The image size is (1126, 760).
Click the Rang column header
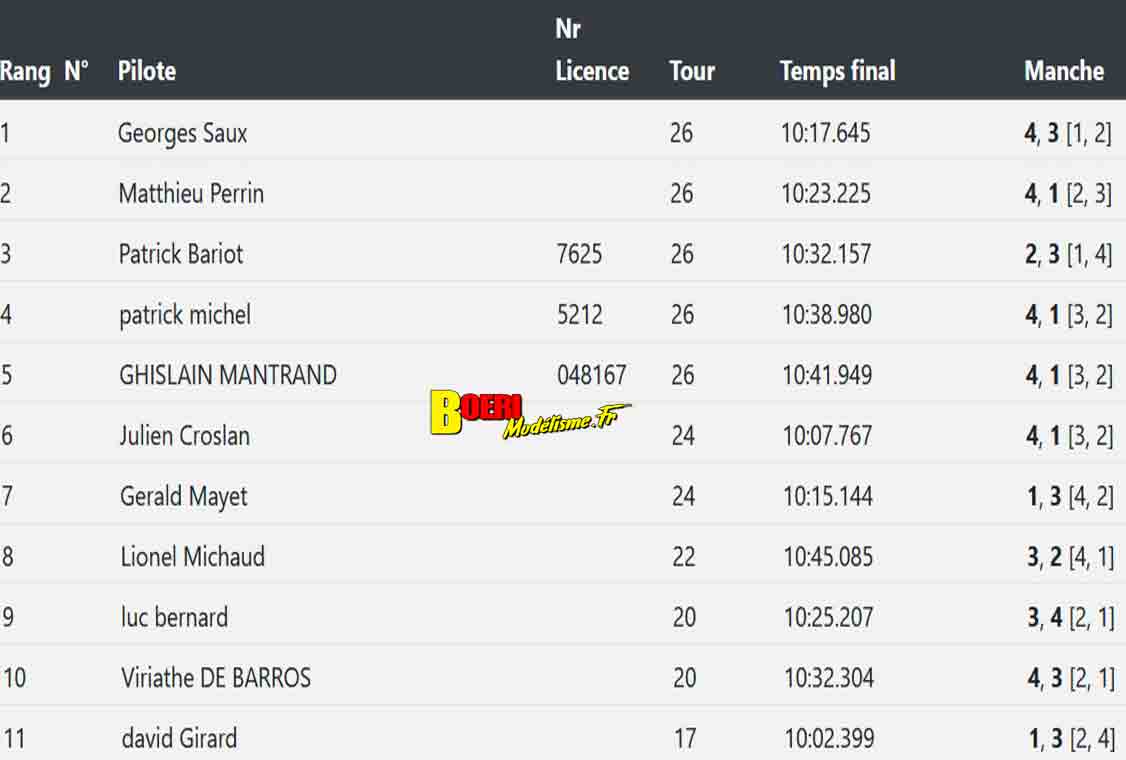point(26,71)
